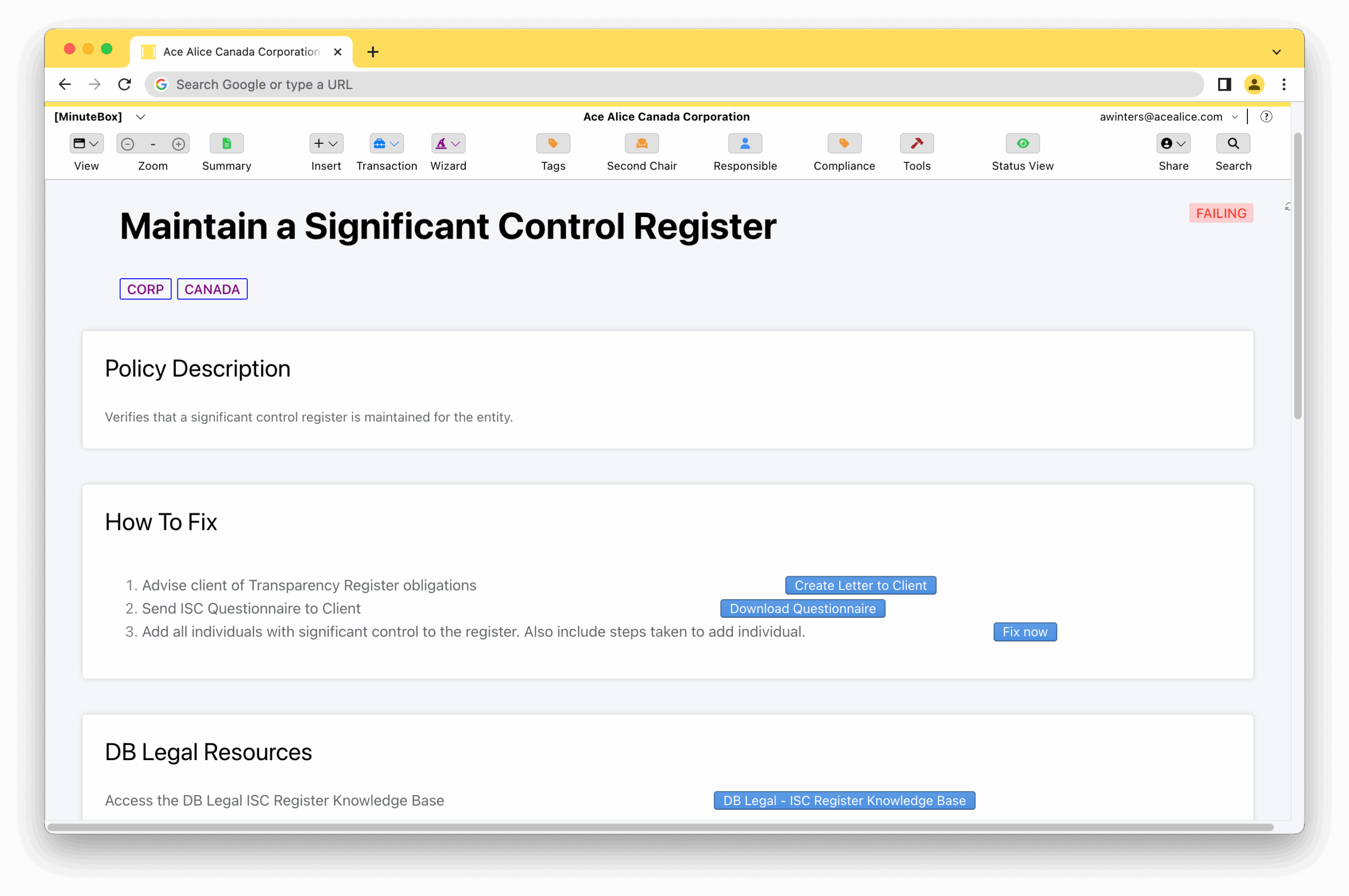Viewport: 1349px width, 896px height.
Task: Expand the Transaction dropdown
Action: [x=386, y=143]
